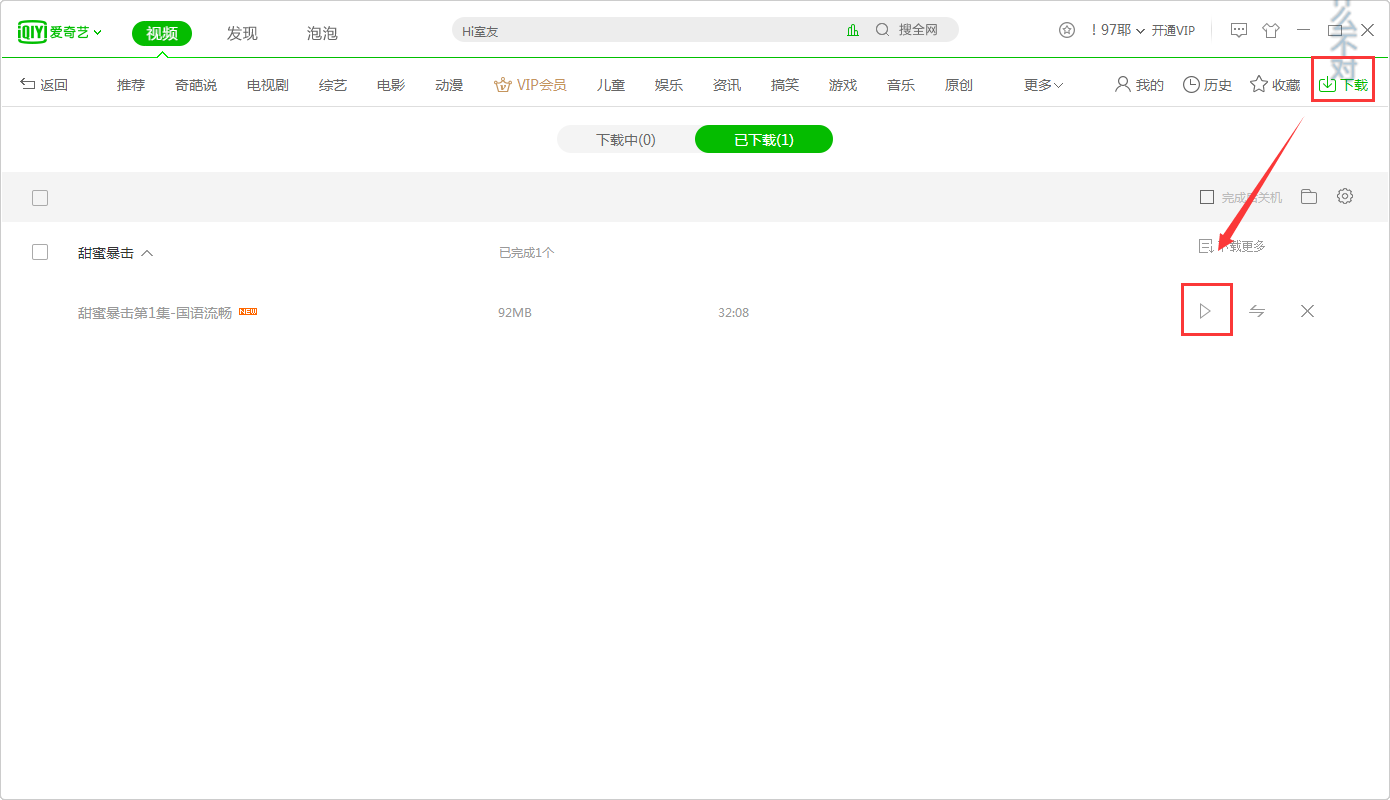Check the select-all checkbox in the header row

click(40, 197)
